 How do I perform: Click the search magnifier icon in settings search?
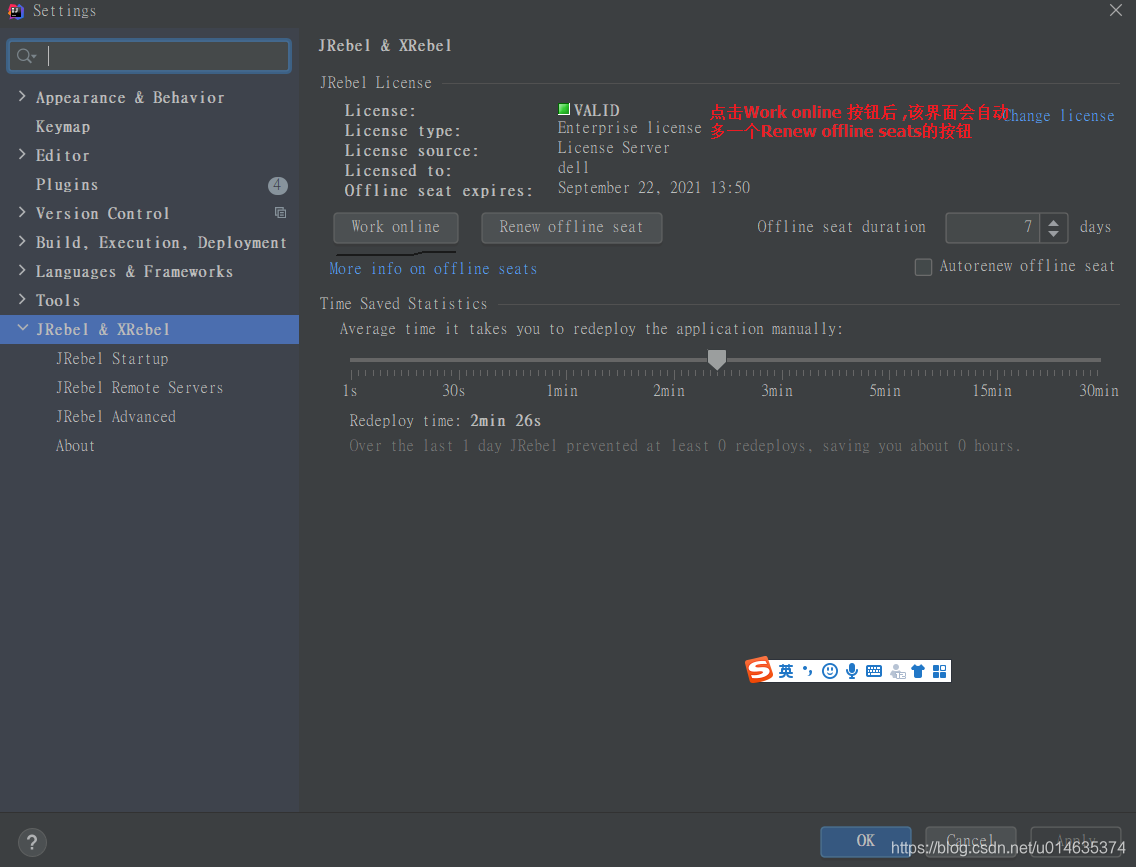[x=25, y=56]
